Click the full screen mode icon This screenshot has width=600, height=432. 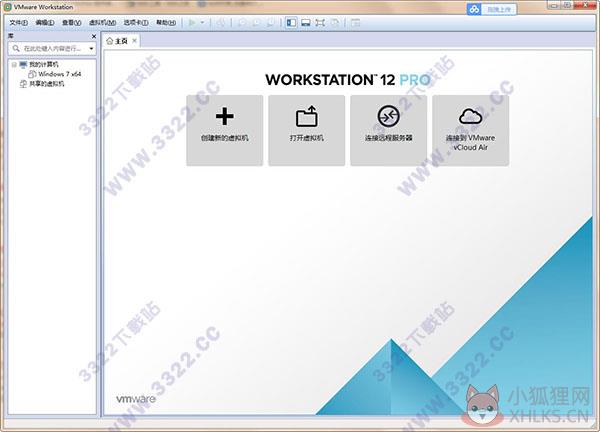(320, 23)
